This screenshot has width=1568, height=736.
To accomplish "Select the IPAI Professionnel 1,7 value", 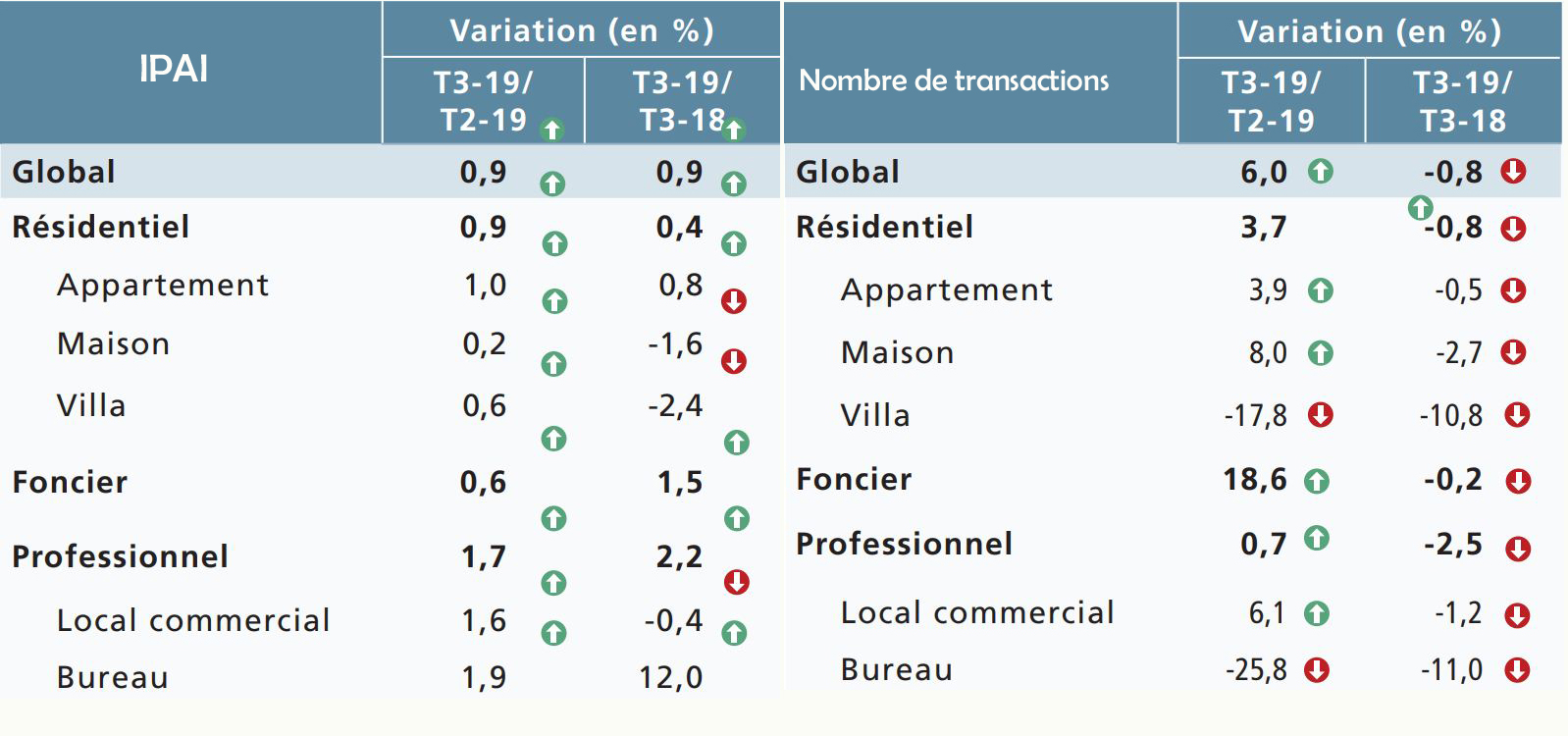I will 484,556.
